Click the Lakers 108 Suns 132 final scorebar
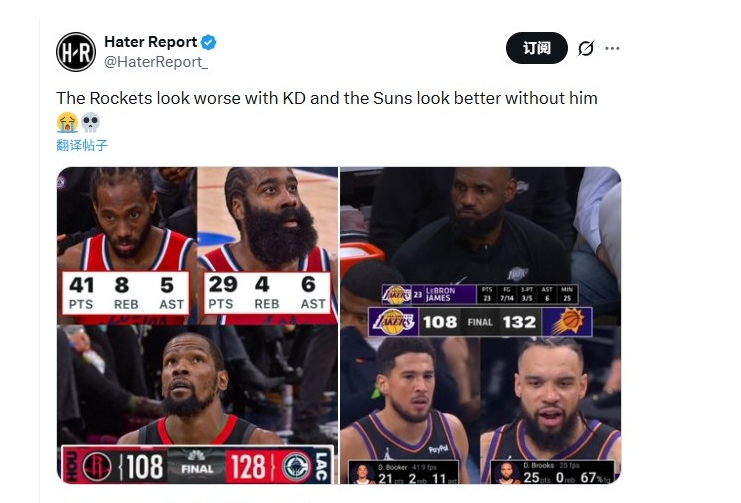Image resolution: width=741 pixels, height=503 pixels. (480, 322)
